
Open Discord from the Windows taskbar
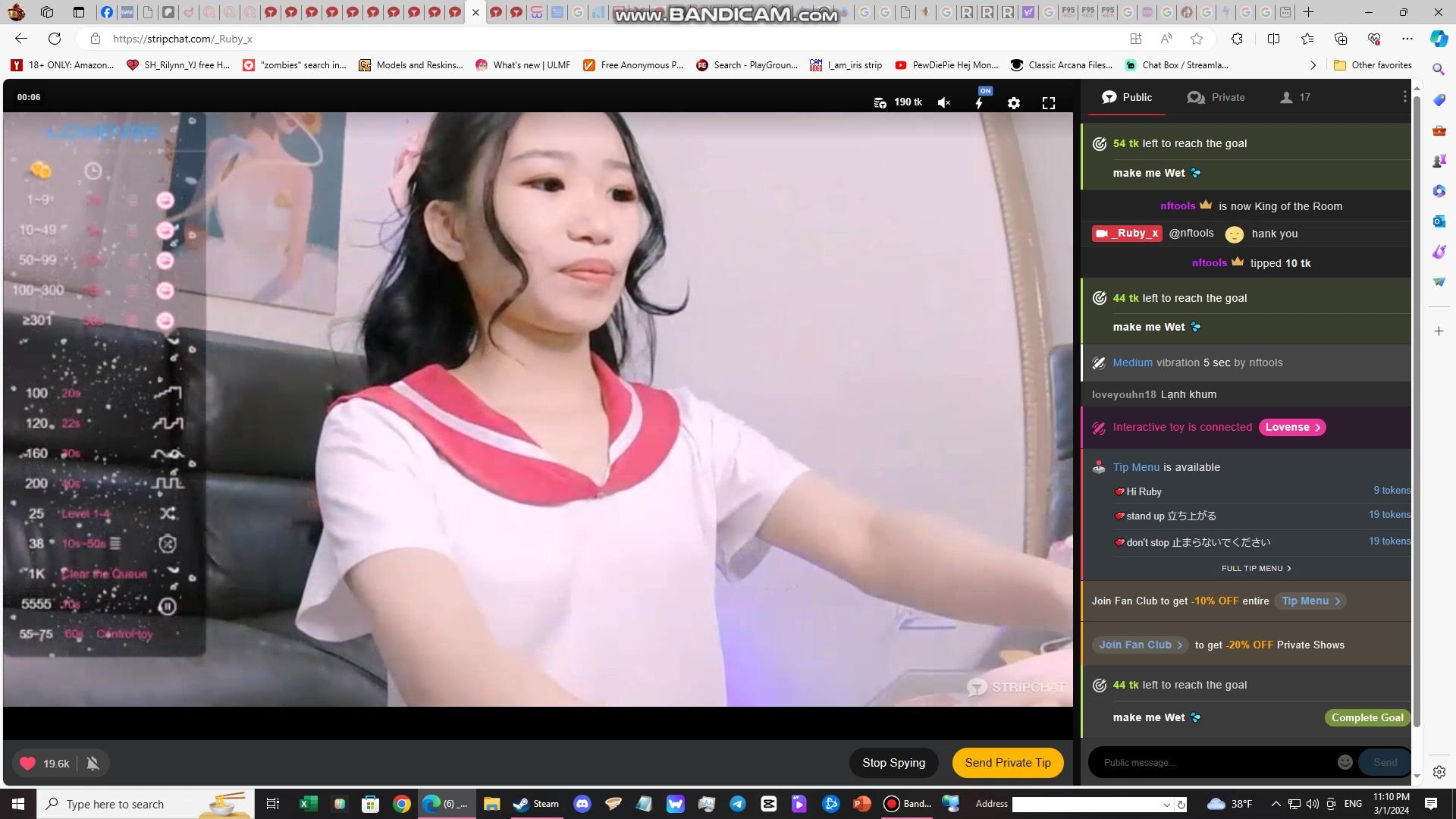pyautogui.click(x=582, y=804)
